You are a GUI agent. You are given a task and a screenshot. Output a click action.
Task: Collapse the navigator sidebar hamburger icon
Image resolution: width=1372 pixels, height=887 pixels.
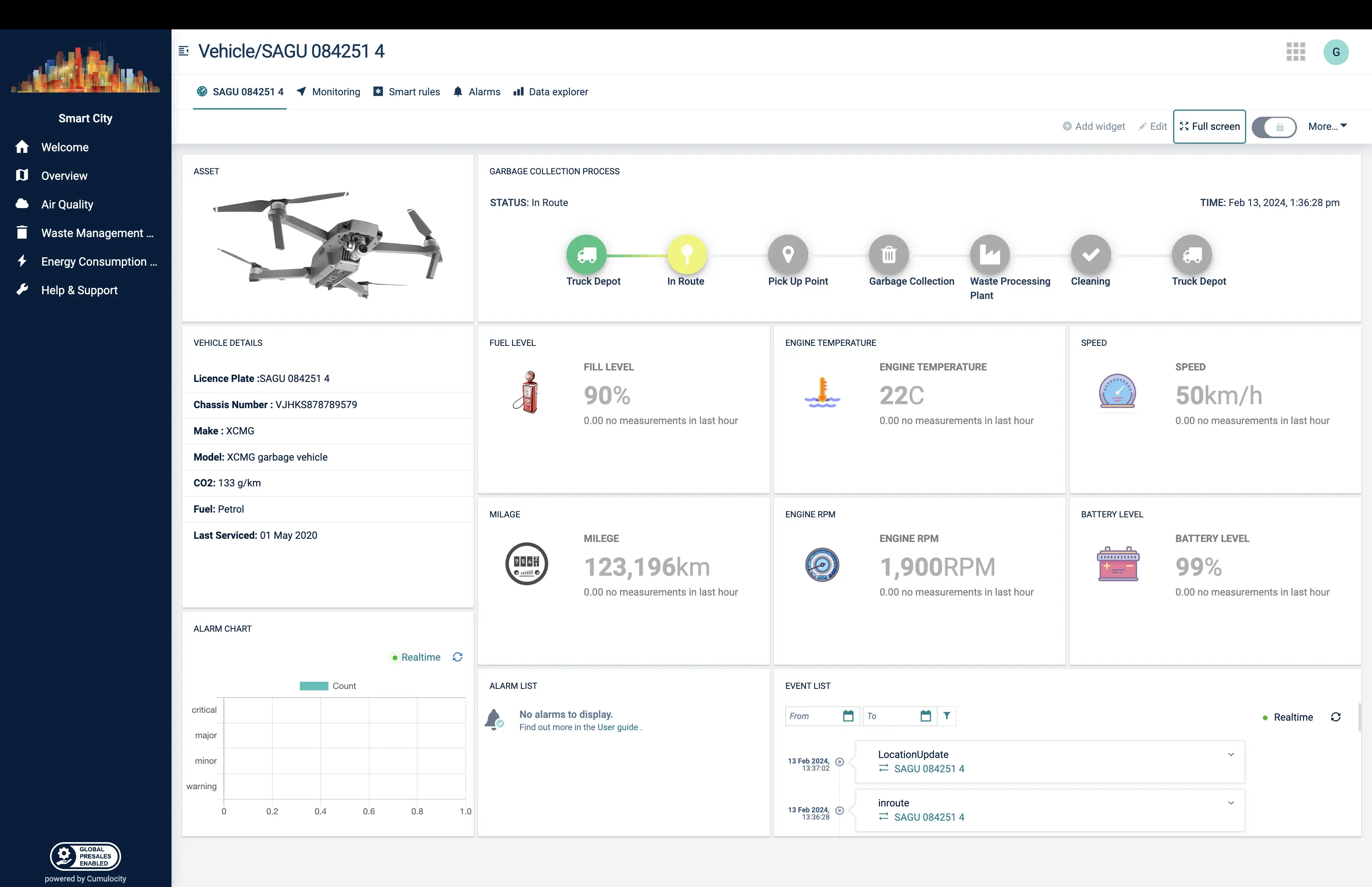(x=184, y=51)
